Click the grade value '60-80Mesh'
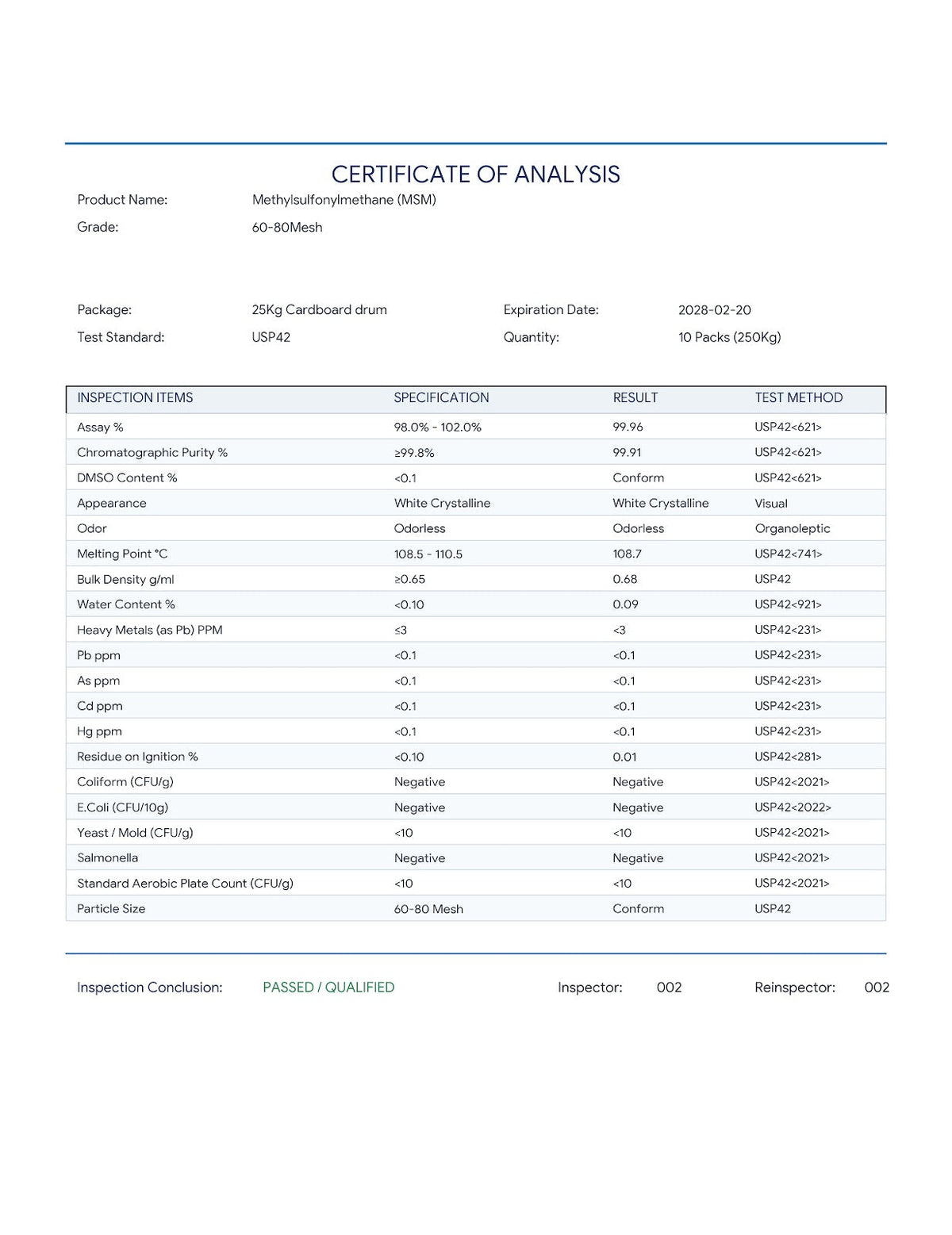 coord(287,228)
